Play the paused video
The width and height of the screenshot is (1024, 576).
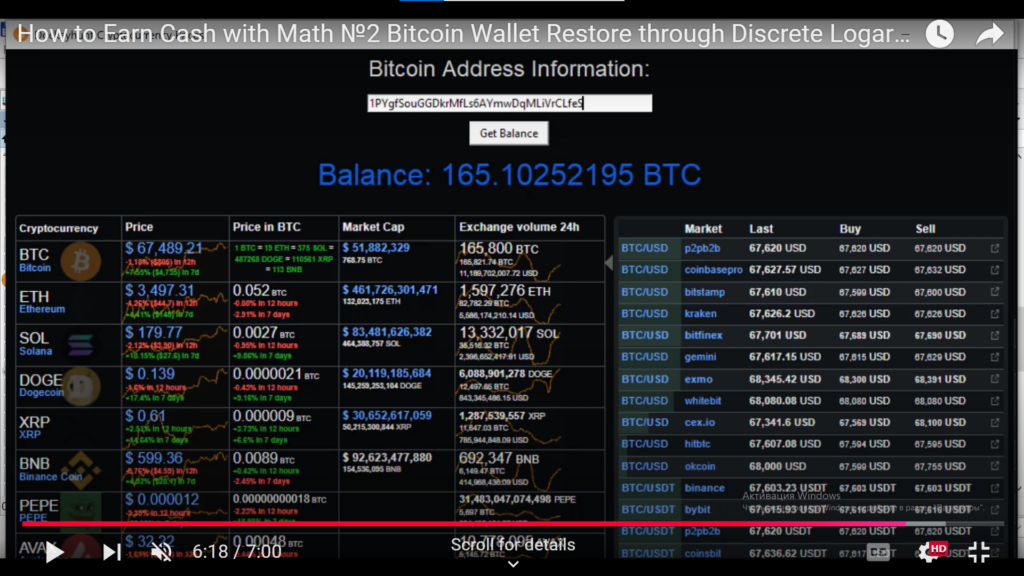pyautogui.click(x=54, y=551)
